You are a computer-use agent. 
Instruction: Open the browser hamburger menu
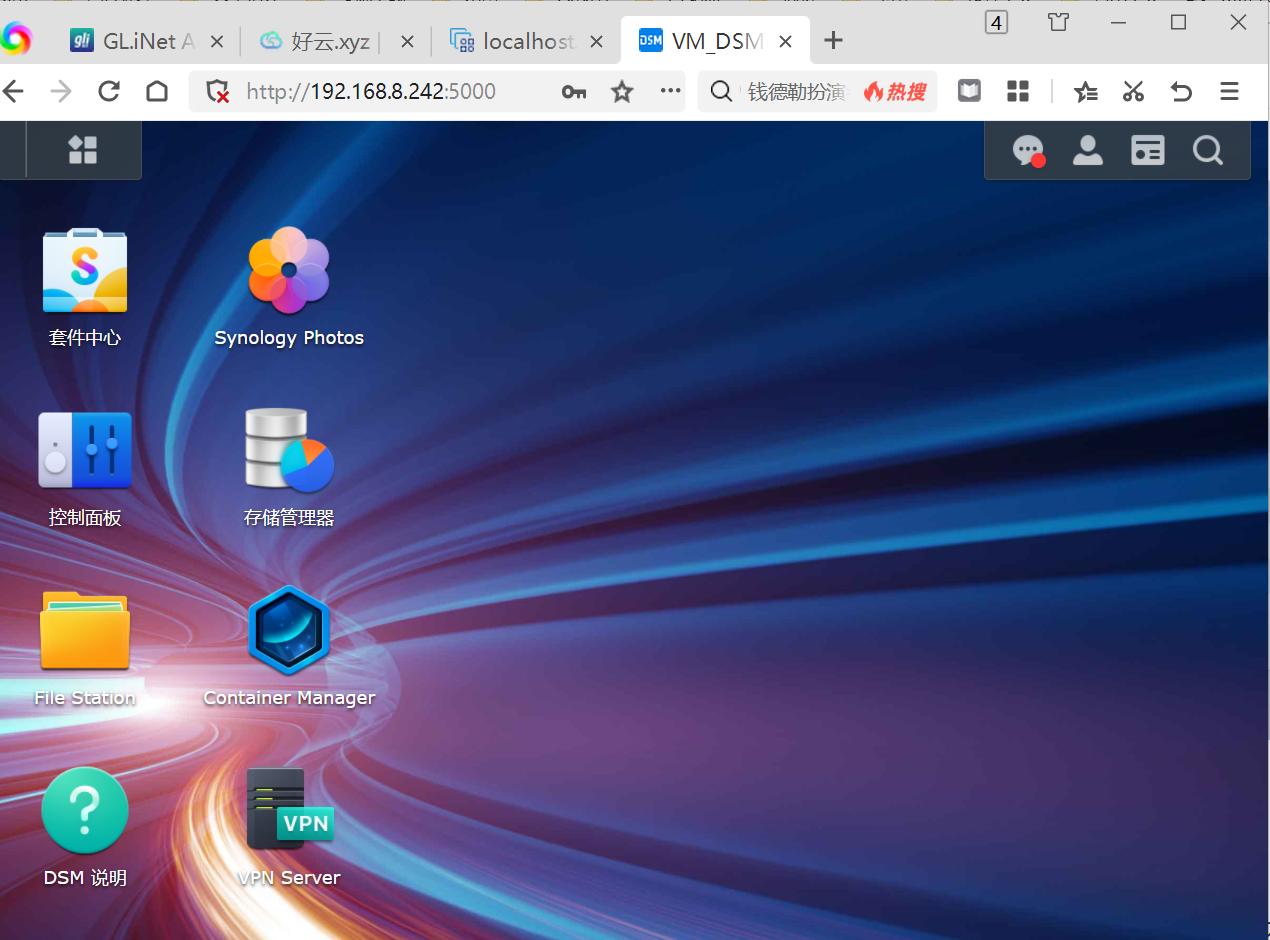[1229, 91]
